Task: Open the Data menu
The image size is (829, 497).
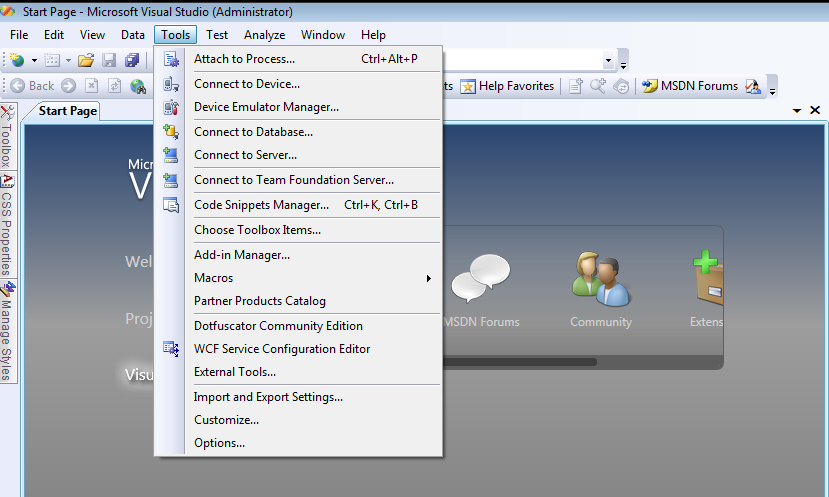Action: coord(133,35)
